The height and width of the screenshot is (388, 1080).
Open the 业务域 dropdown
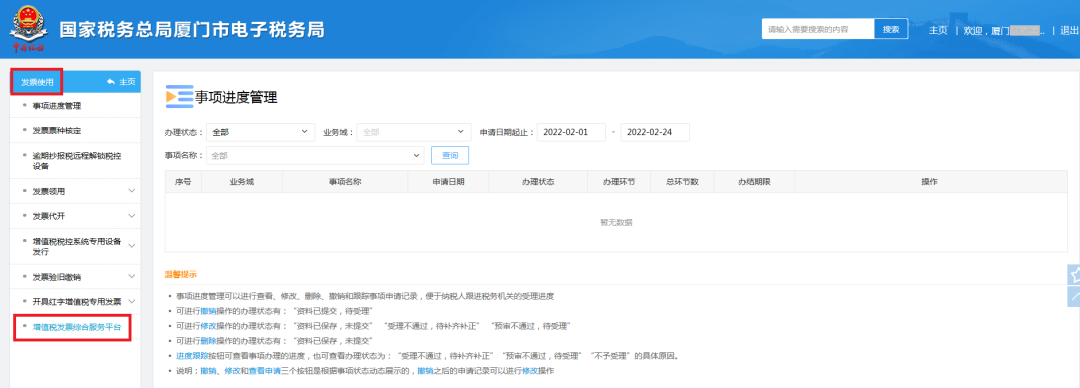tap(414, 132)
